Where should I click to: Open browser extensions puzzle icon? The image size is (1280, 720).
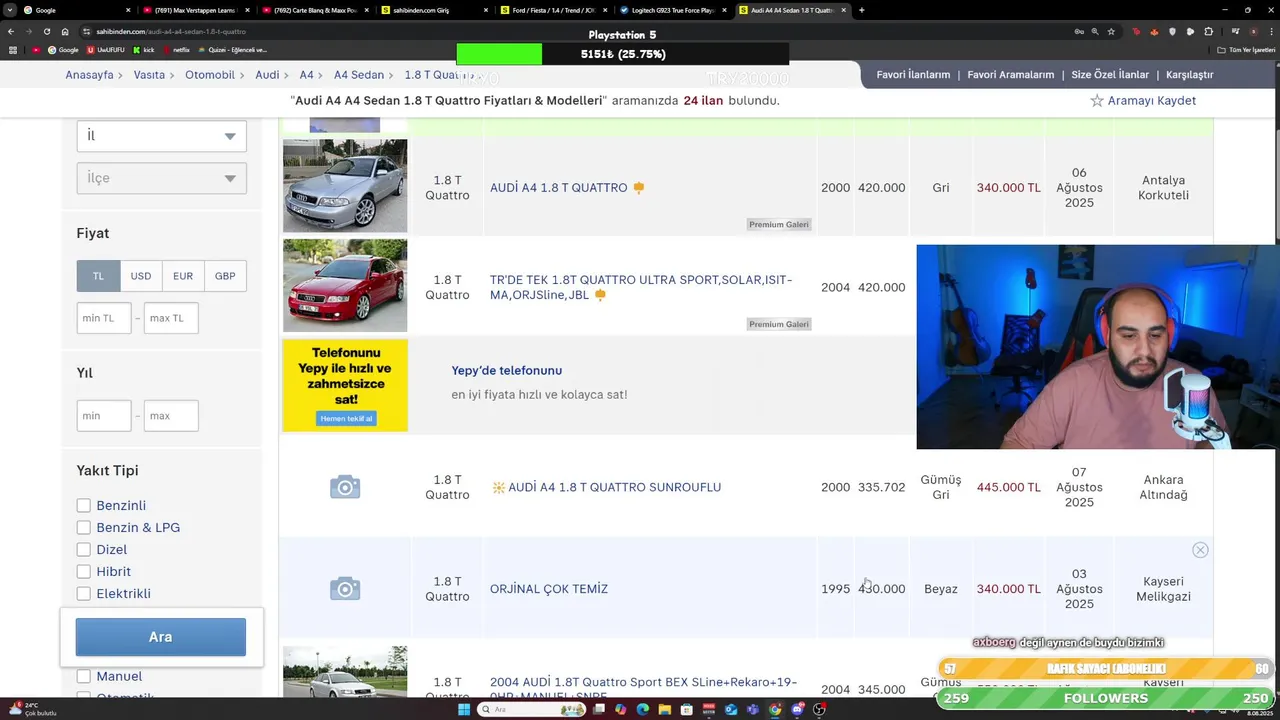1208,31
